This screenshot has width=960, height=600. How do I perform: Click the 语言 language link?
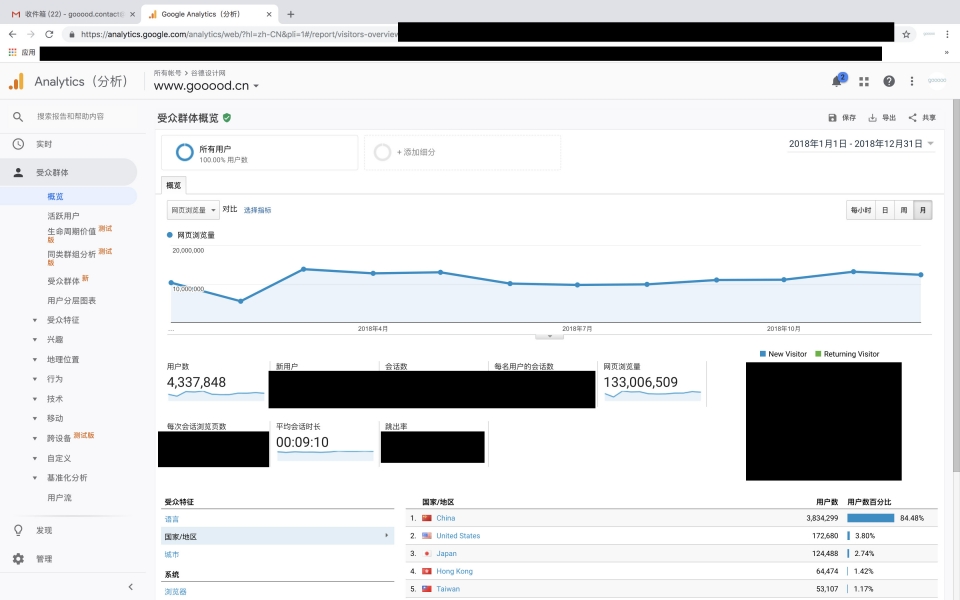point(172,519)
